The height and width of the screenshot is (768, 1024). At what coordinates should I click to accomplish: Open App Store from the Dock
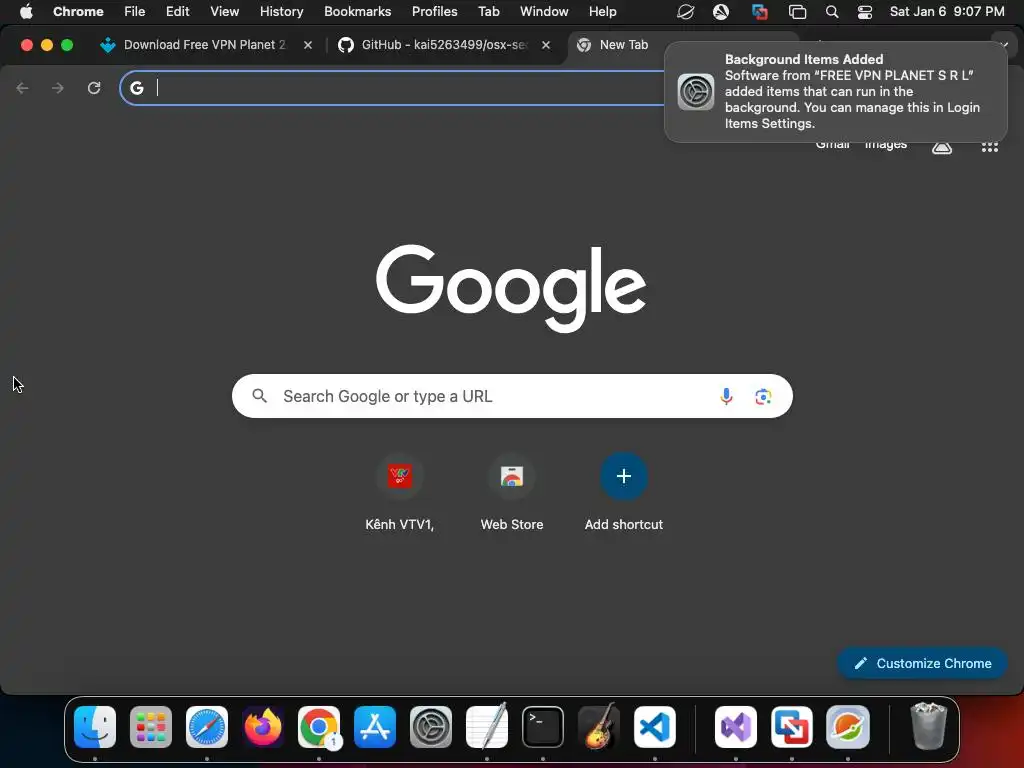tap(375, 727)
